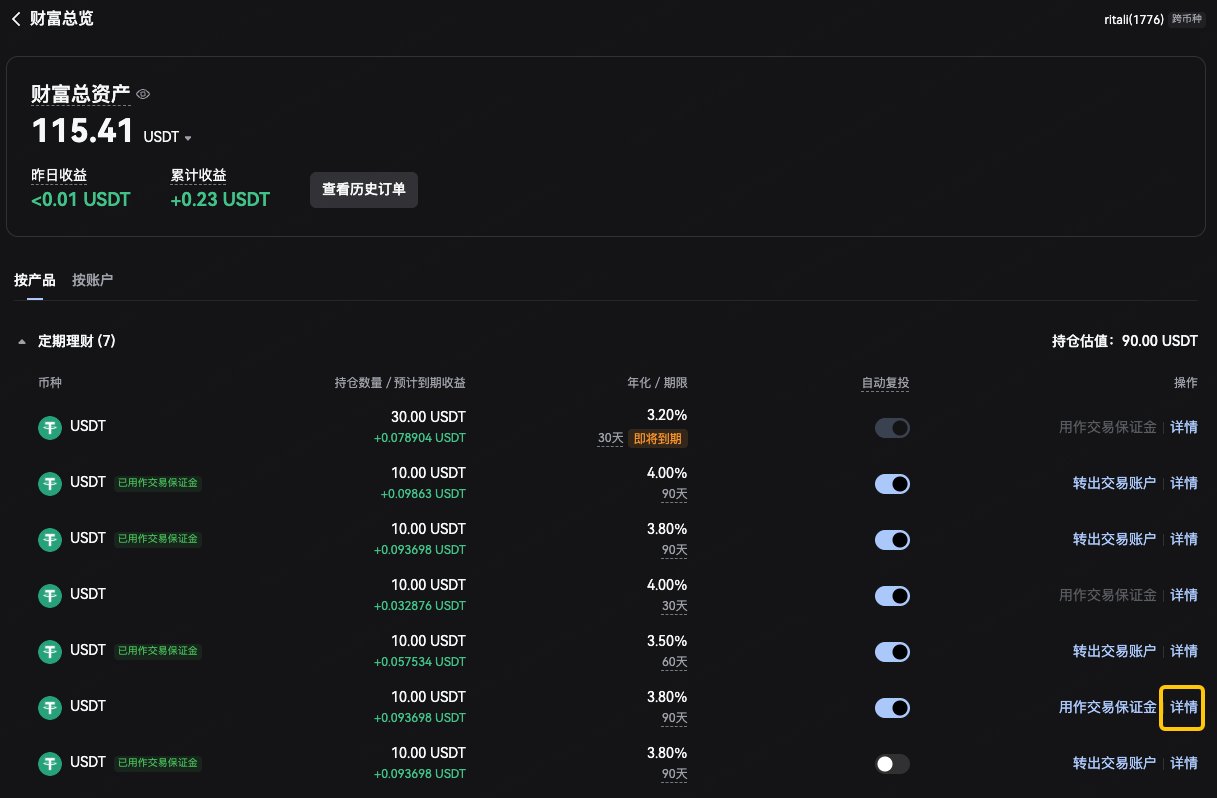
Task: Click the 60天 term label
Action: coord(674,662)
